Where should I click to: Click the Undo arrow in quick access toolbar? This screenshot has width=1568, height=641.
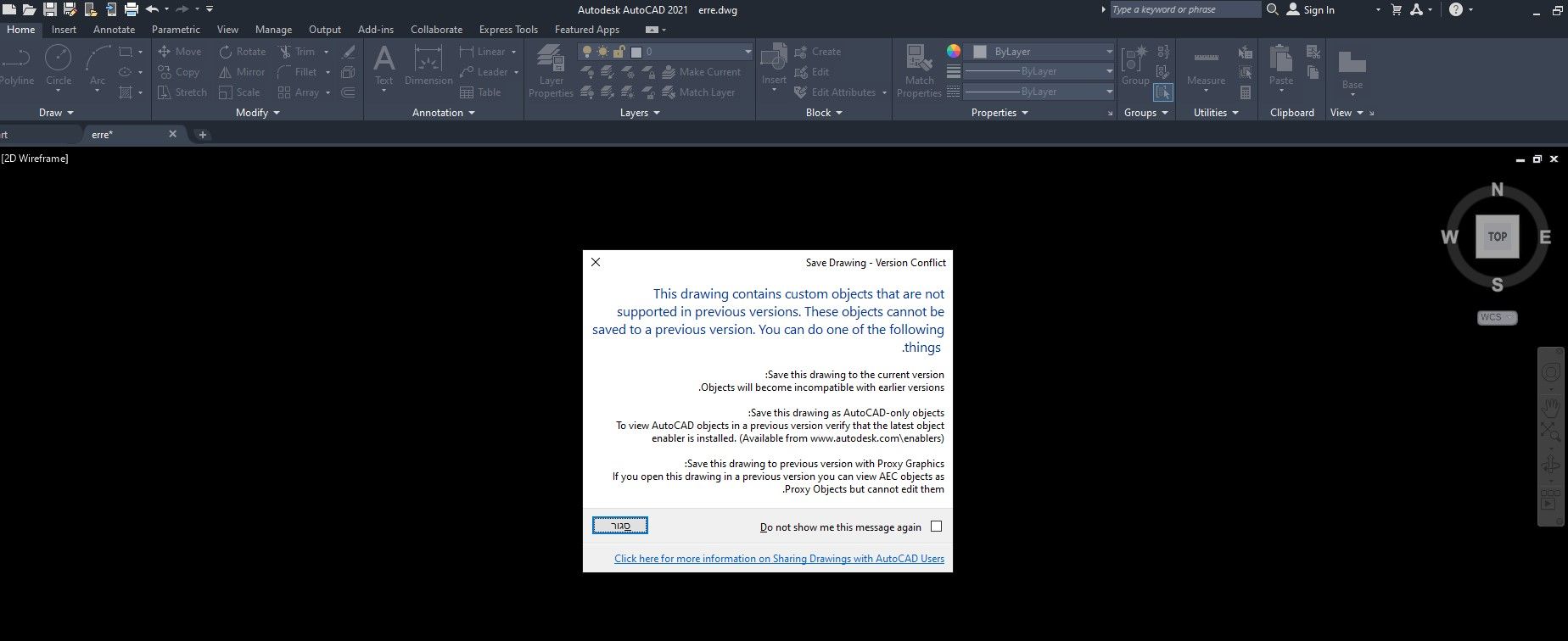point(152,9)
